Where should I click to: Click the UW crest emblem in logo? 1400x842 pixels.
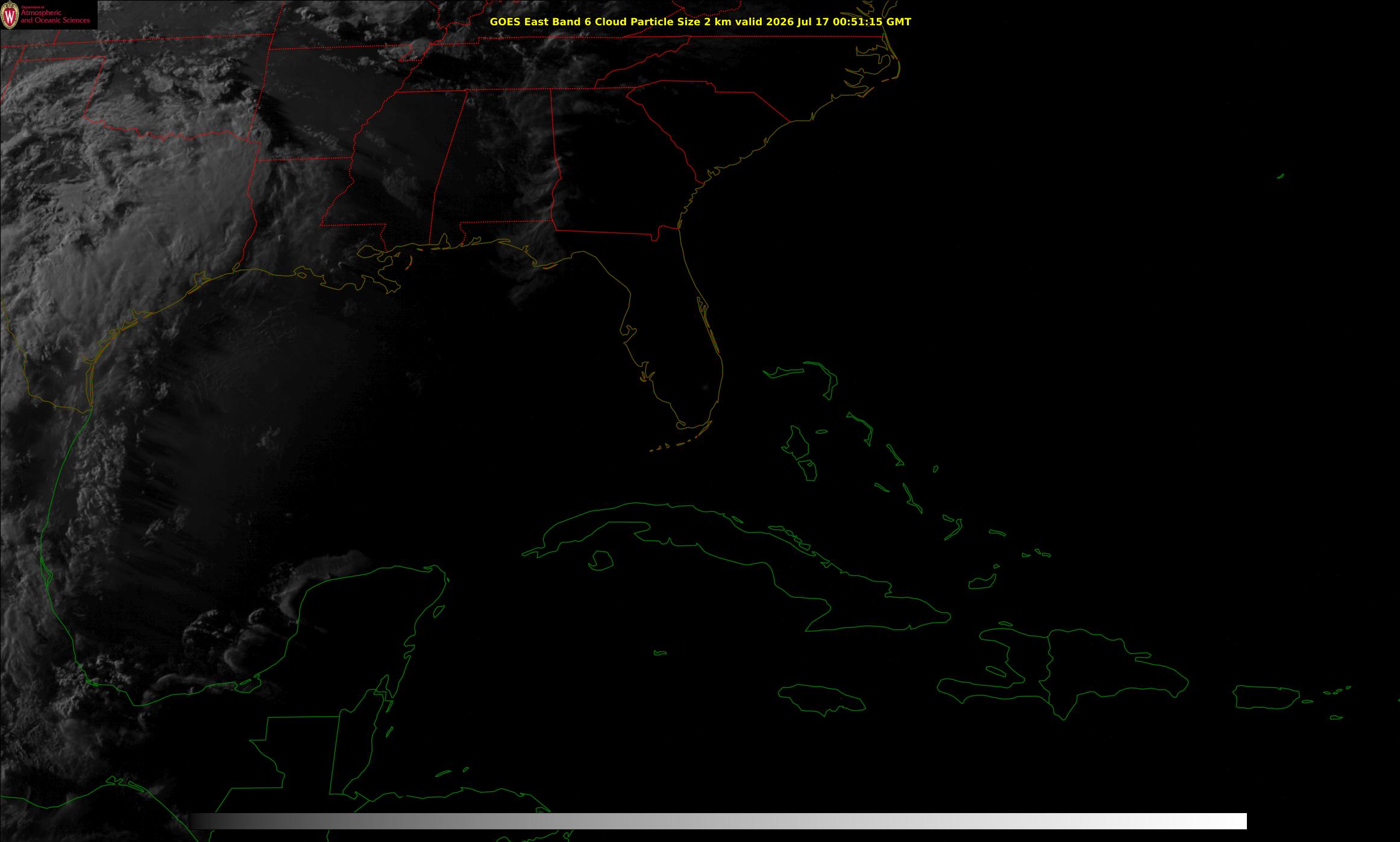tap(10, 16)
